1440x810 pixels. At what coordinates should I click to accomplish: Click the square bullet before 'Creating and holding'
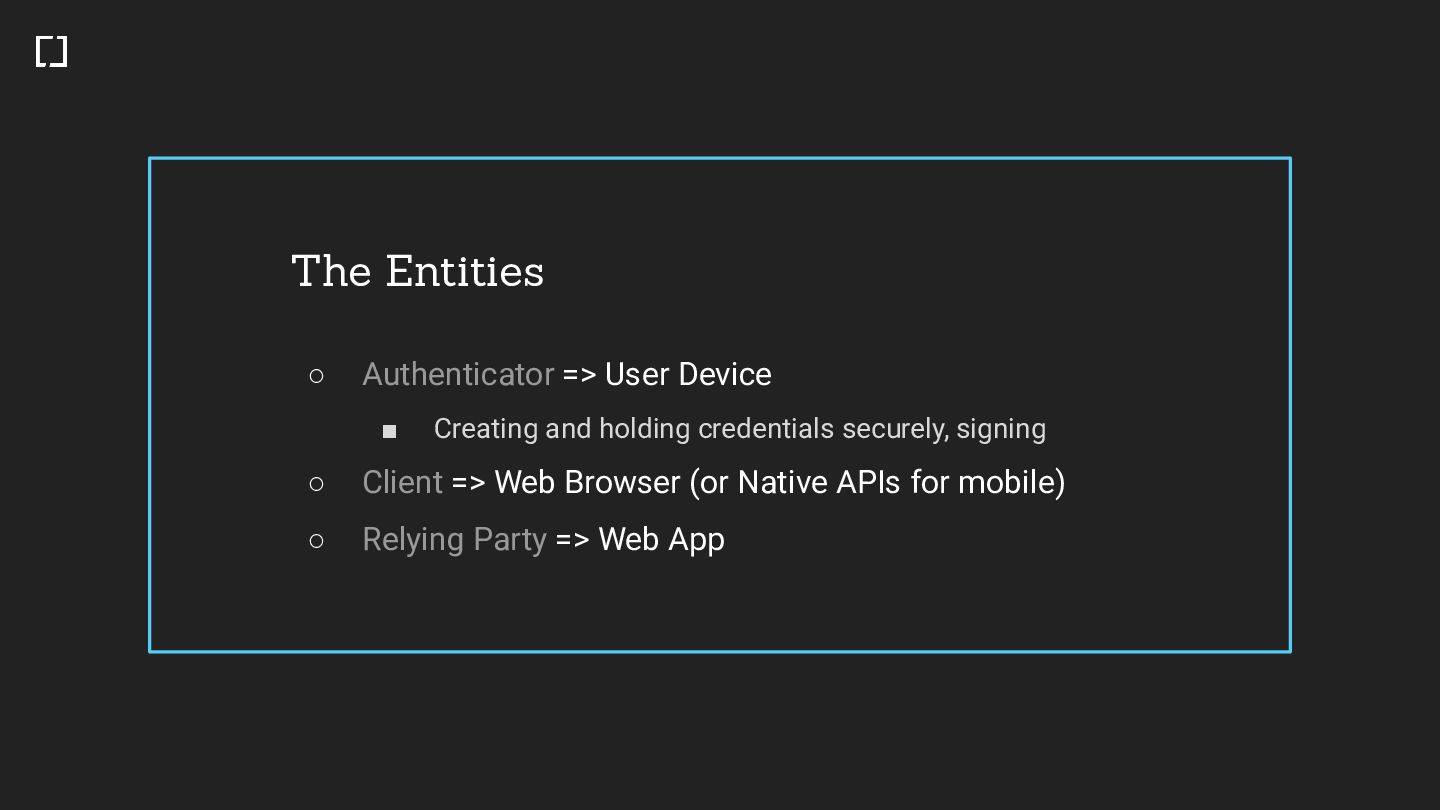coord(390,431)
